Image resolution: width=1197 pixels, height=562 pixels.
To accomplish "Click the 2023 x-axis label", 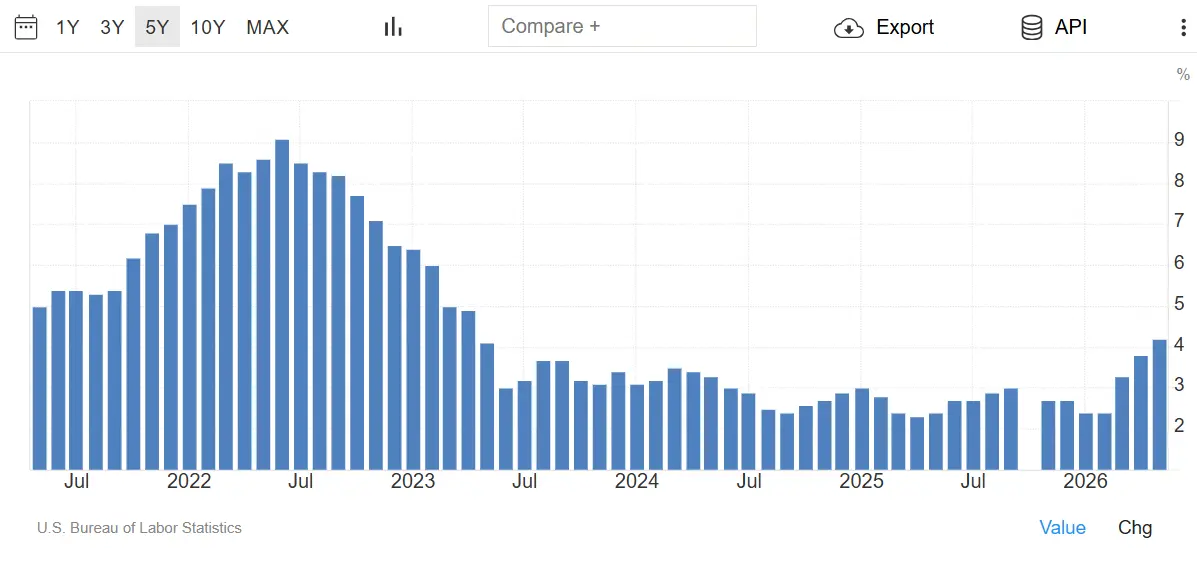I will click(x=413, y=482).
